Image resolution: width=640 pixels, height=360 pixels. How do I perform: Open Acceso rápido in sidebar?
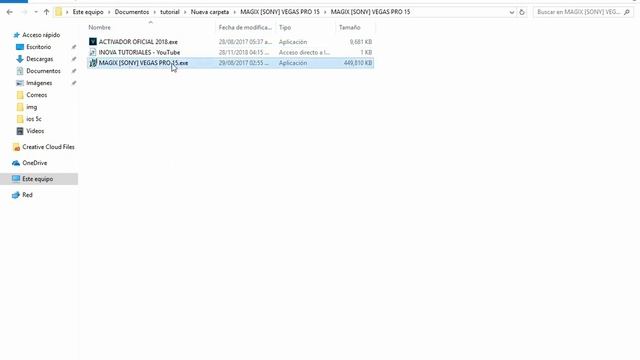point(41,35)
